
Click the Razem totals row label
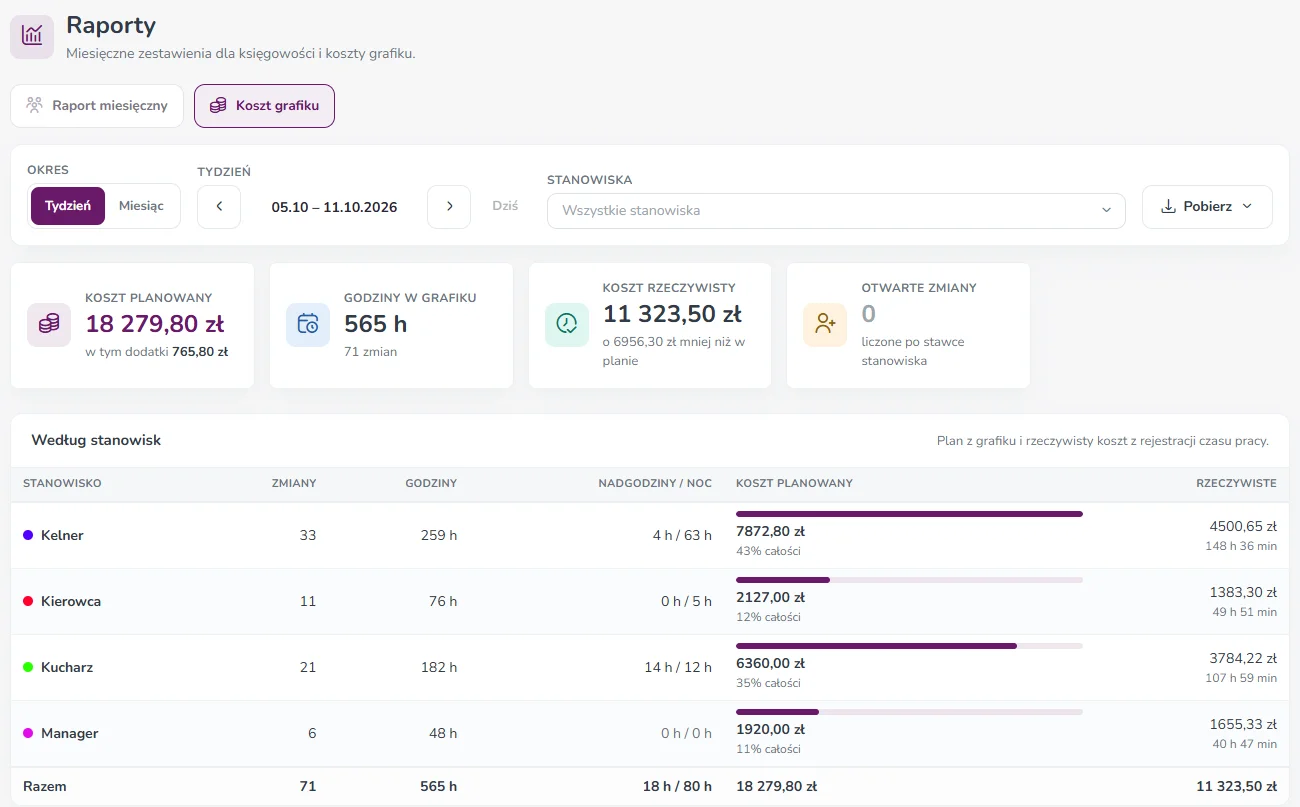(45, 786)
